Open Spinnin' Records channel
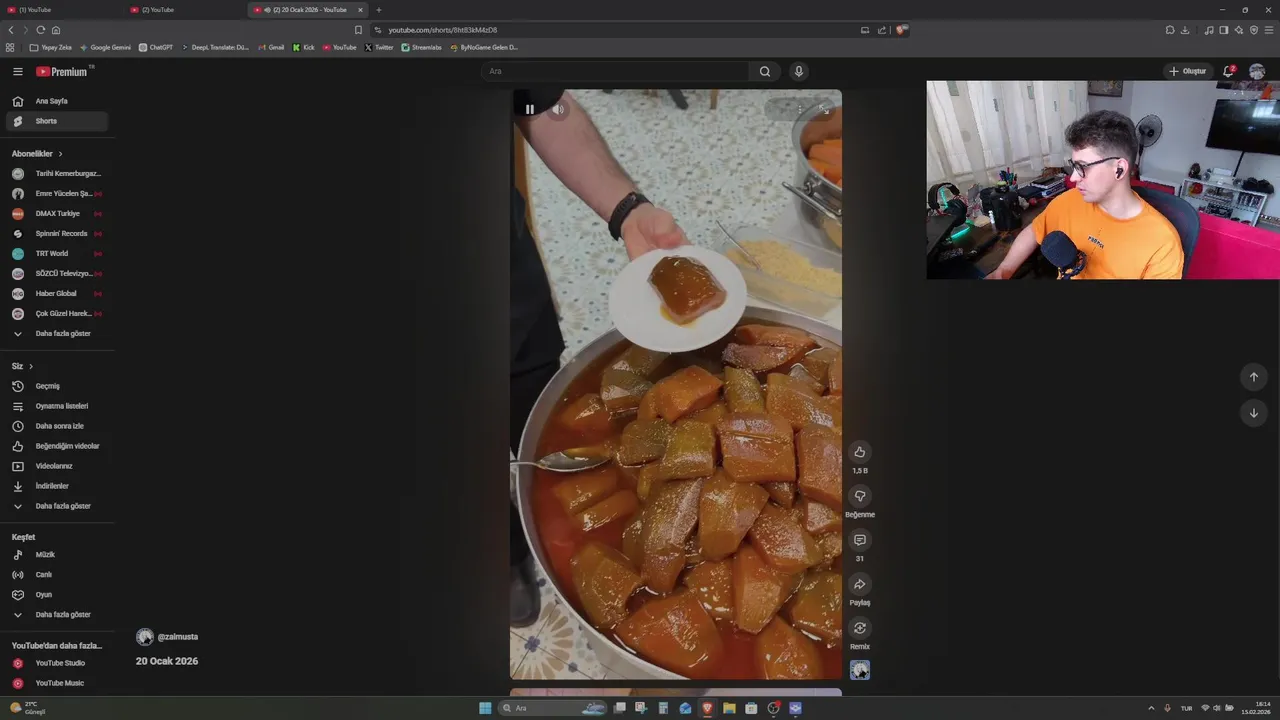 pyautogui.click(x=57, y=233)
